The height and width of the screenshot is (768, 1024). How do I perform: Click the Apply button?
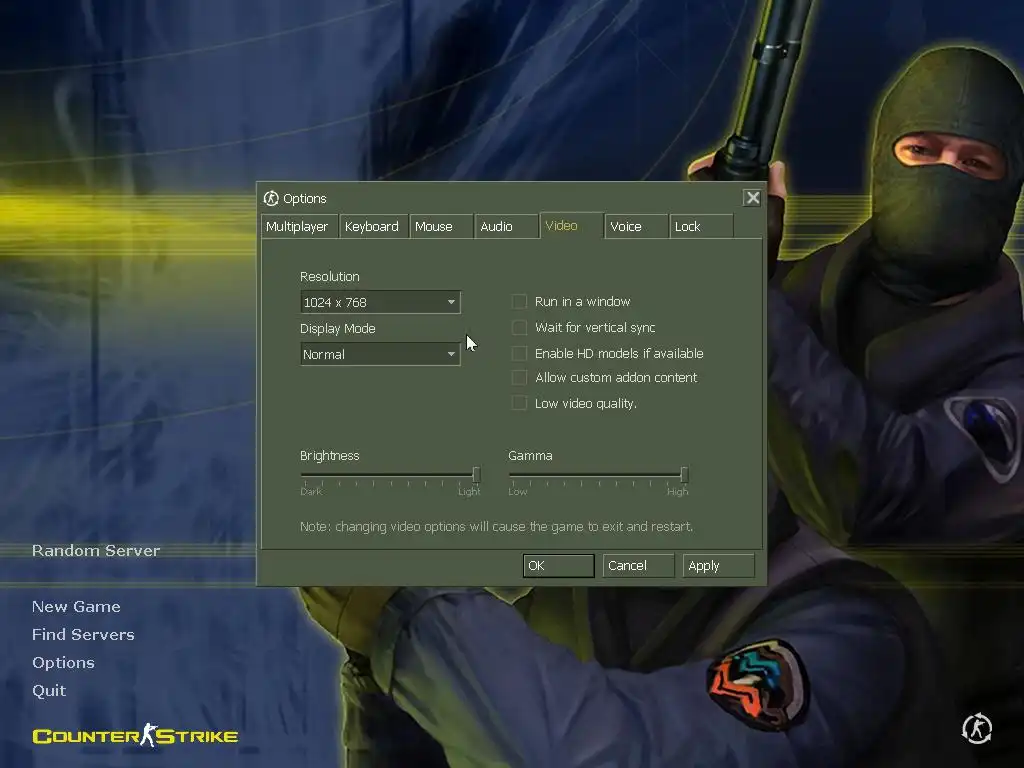click(718, 566)
